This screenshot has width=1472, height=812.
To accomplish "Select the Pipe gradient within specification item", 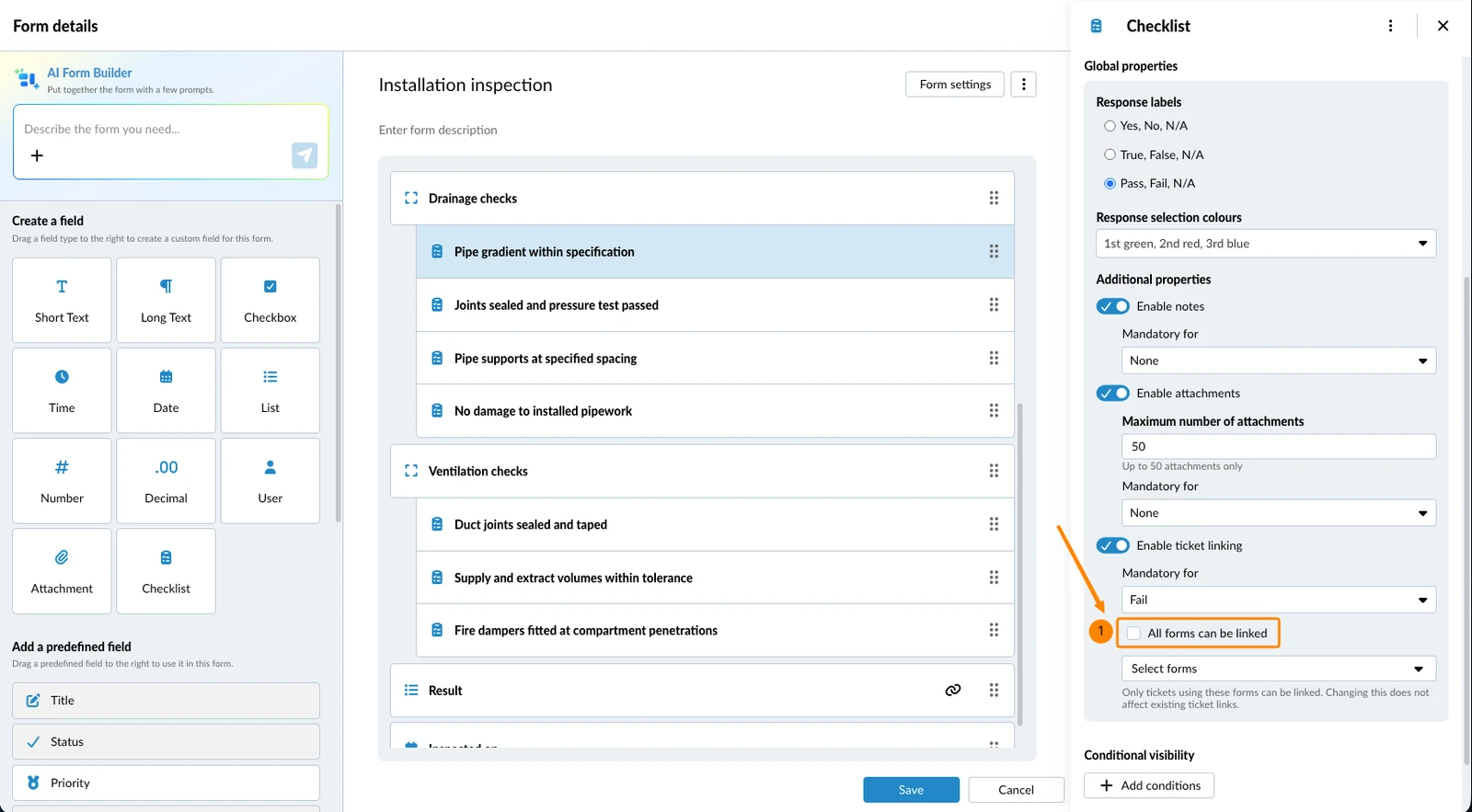I will tap(715, 252).
